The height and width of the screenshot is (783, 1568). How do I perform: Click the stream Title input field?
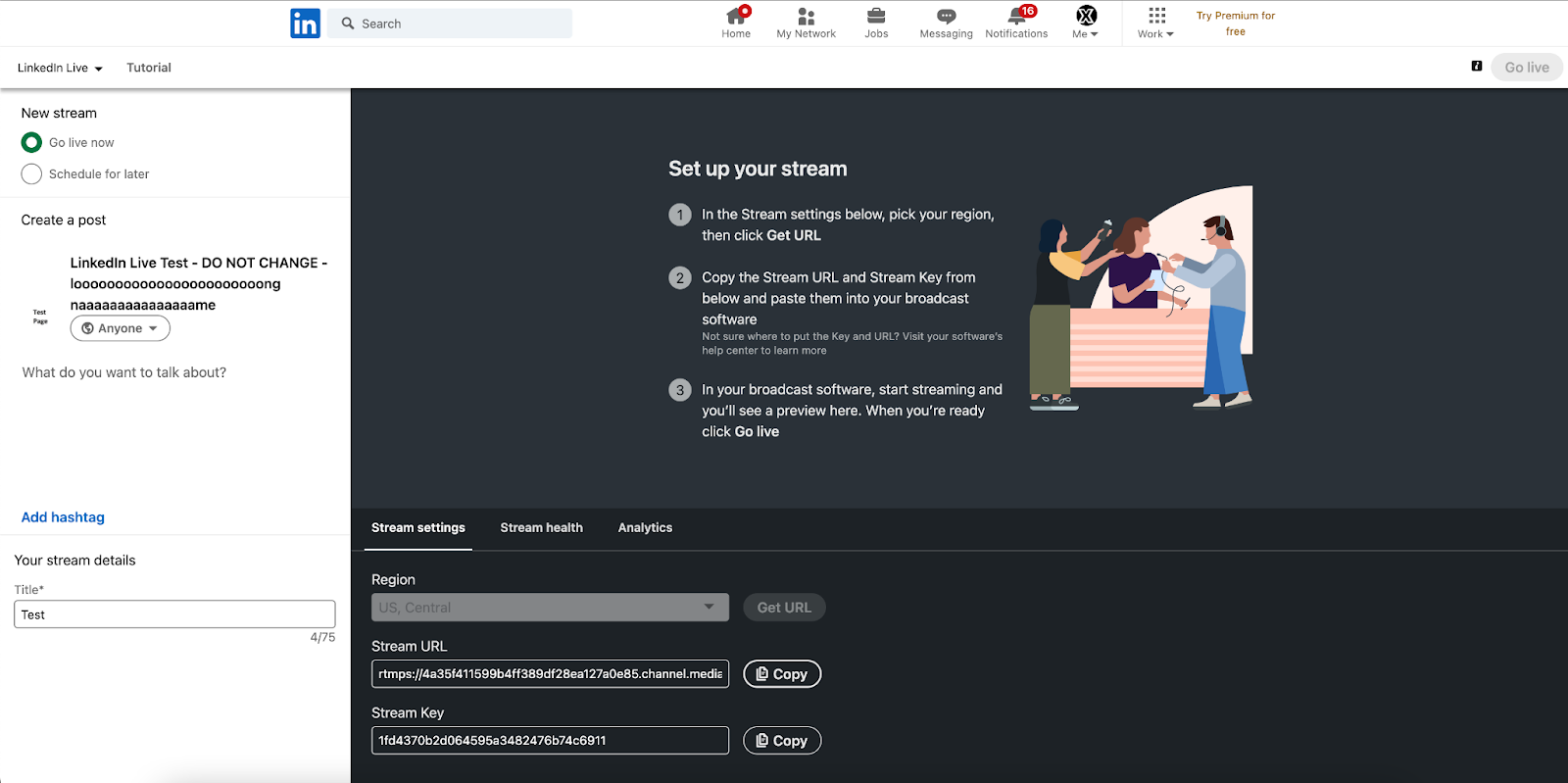(x=174, y=614)
